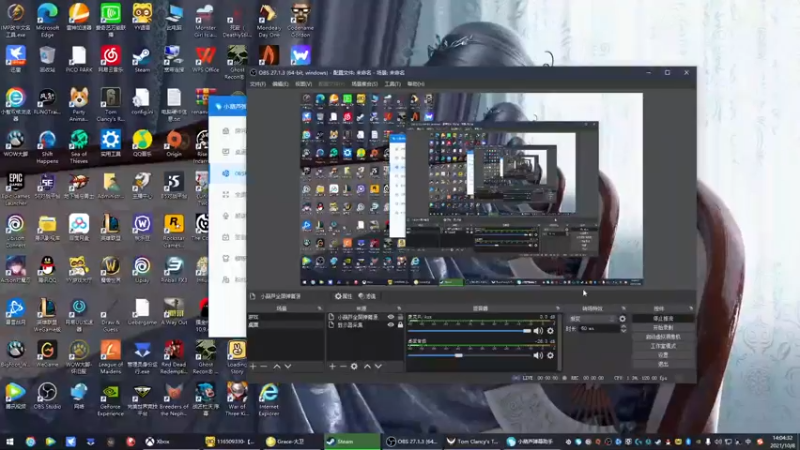
Task: Open the 工具(T) menu in OBS
Action: [x=392, y=84]
